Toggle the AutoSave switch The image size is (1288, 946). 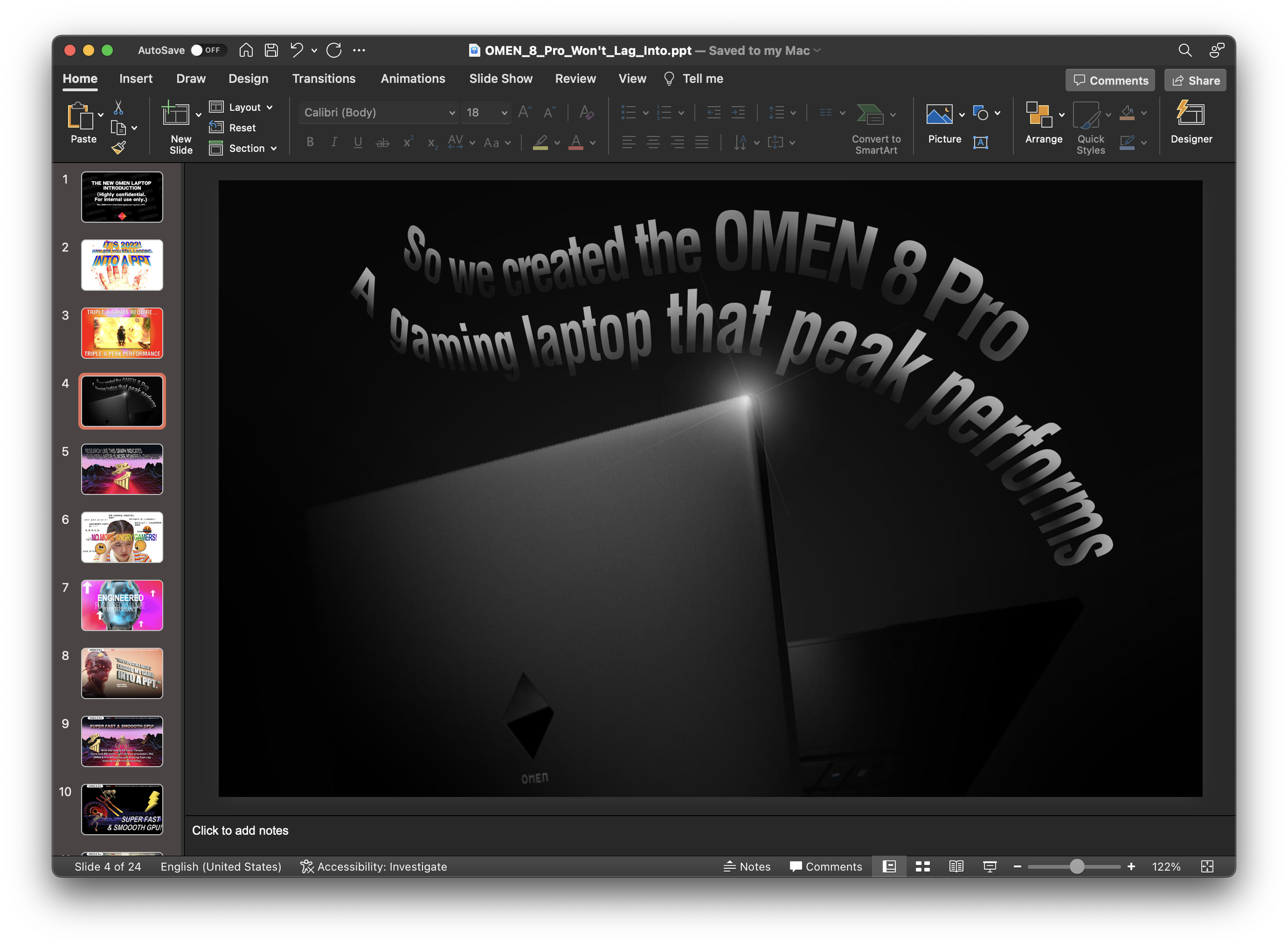pyautogui.click(x=208, y=50)
